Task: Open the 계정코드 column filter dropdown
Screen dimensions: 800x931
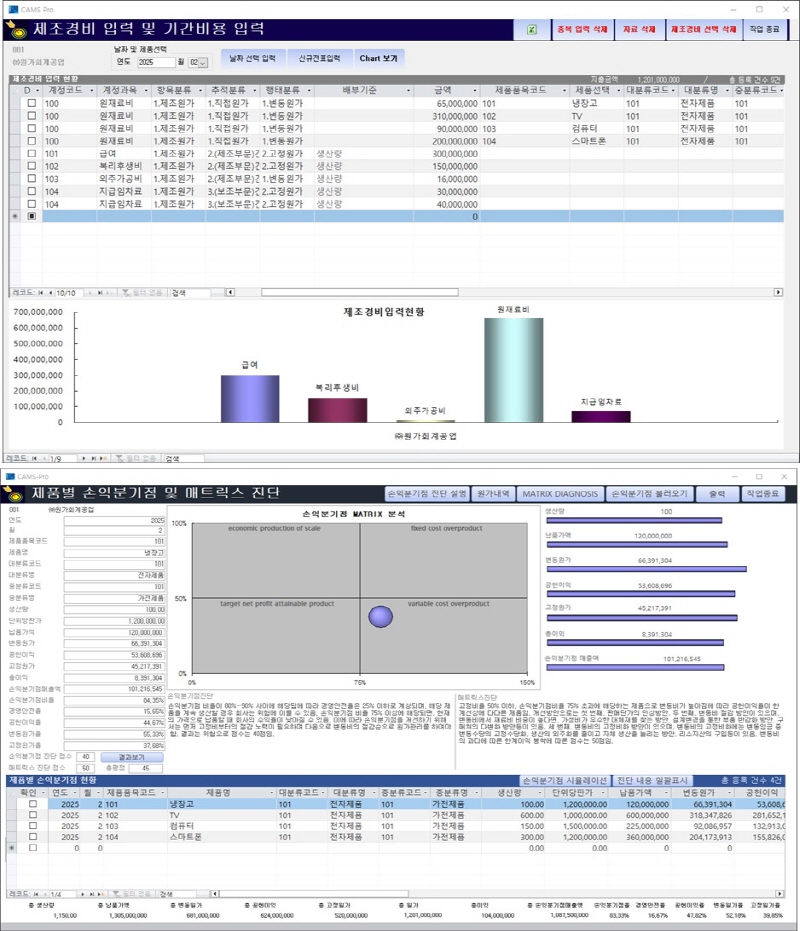Action: pos(92,90)
